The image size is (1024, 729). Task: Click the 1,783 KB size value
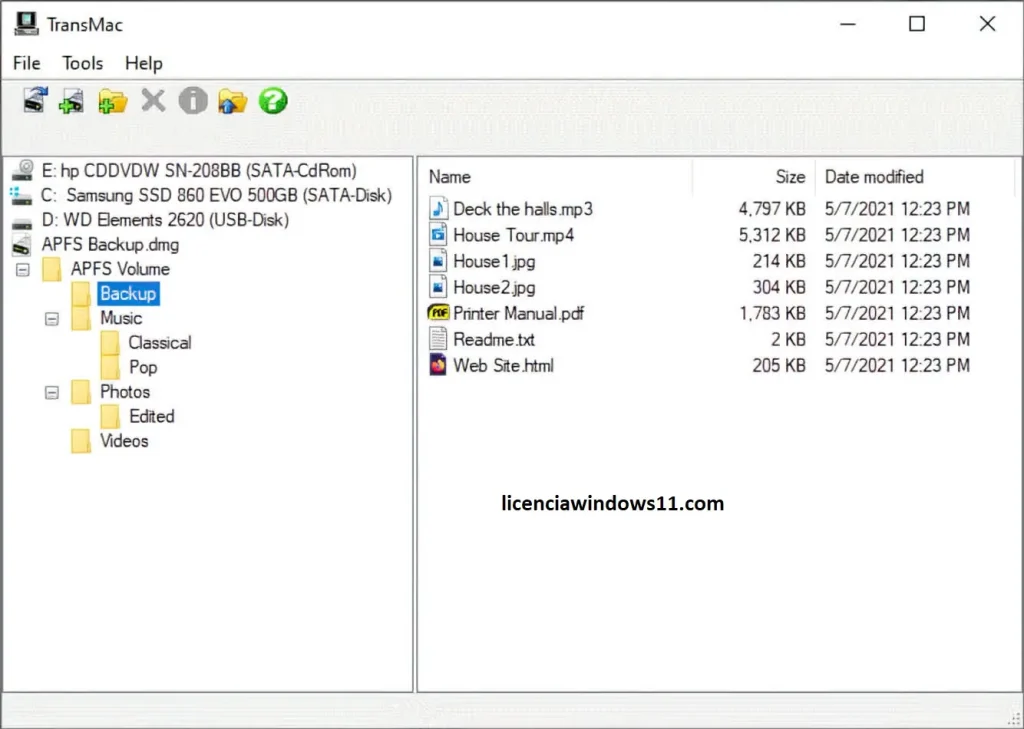[x=772, y=314]
